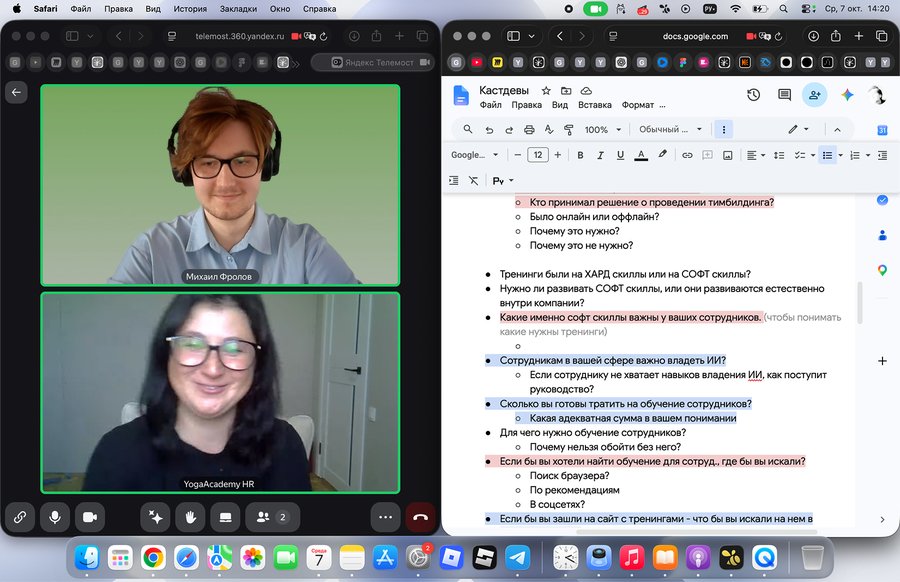Viewport: 900px width, 582px height.
Task: Open the Telemost effects sparkle button
Action: [155, 517]
